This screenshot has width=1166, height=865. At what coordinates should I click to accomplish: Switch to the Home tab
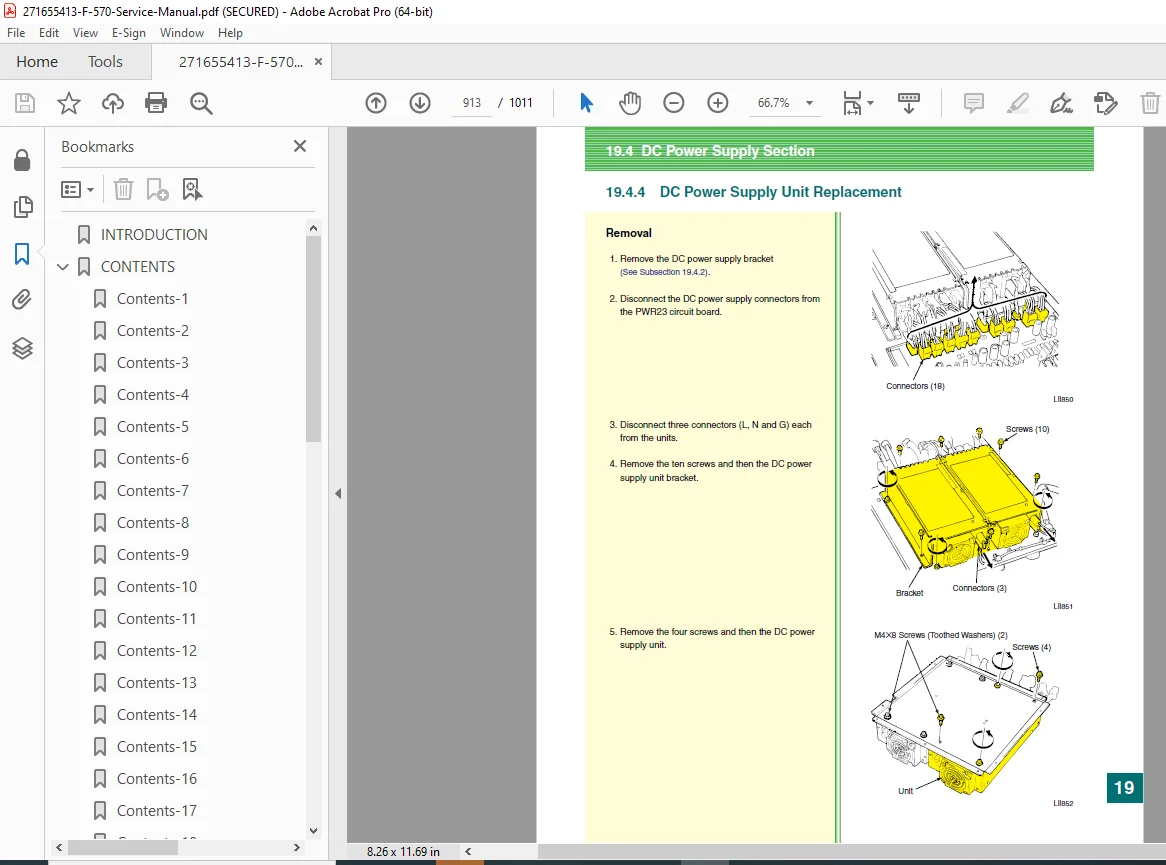[37, 62]
